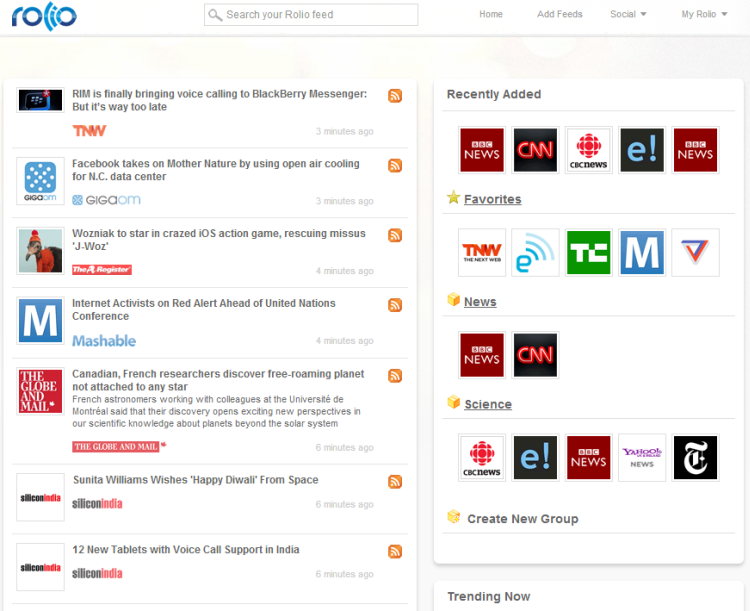
Task: Click RSS icon for Facebook data center article
Action: [395, 166]
